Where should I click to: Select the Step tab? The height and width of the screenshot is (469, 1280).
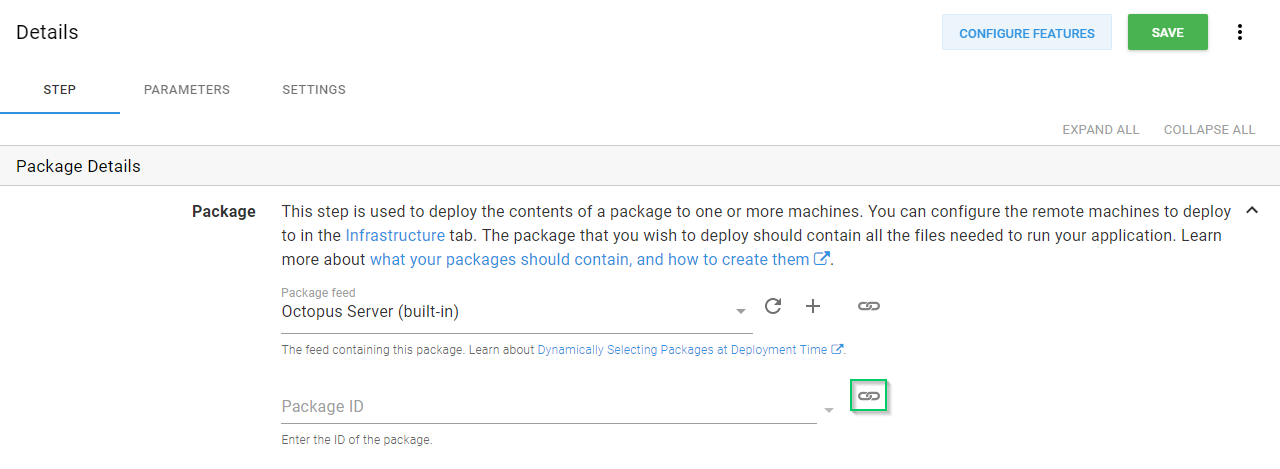[60, 90]
